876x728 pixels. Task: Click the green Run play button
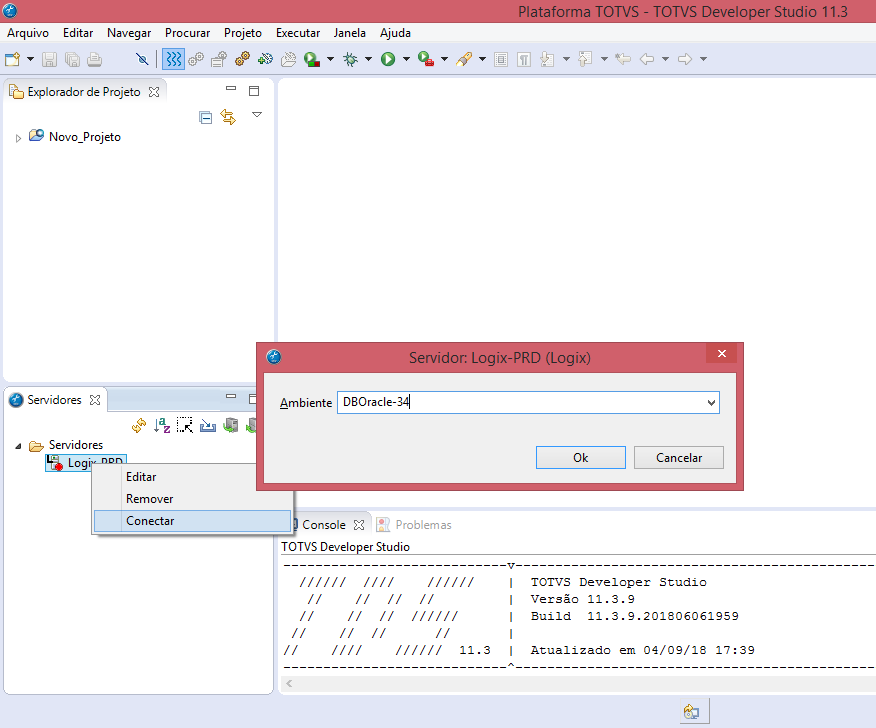(x=388, y=59)
